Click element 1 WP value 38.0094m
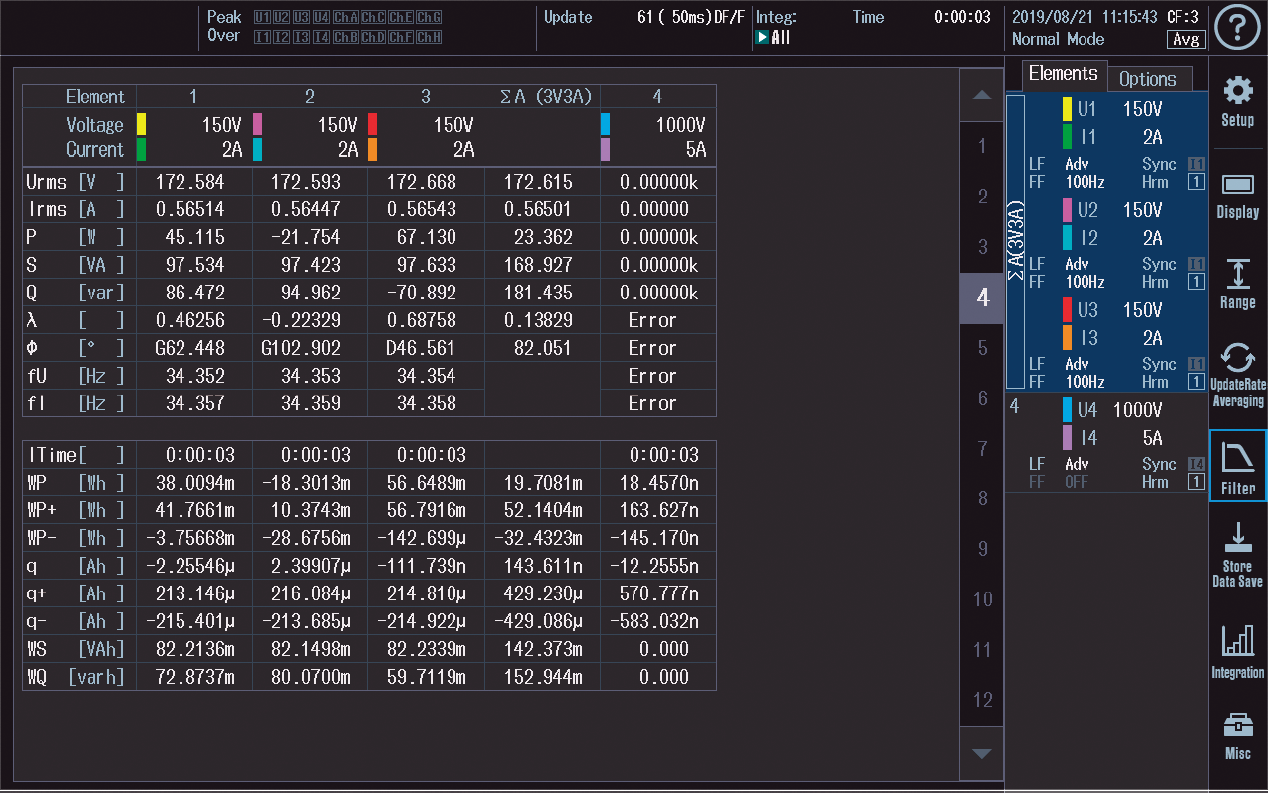 (194, 482)
